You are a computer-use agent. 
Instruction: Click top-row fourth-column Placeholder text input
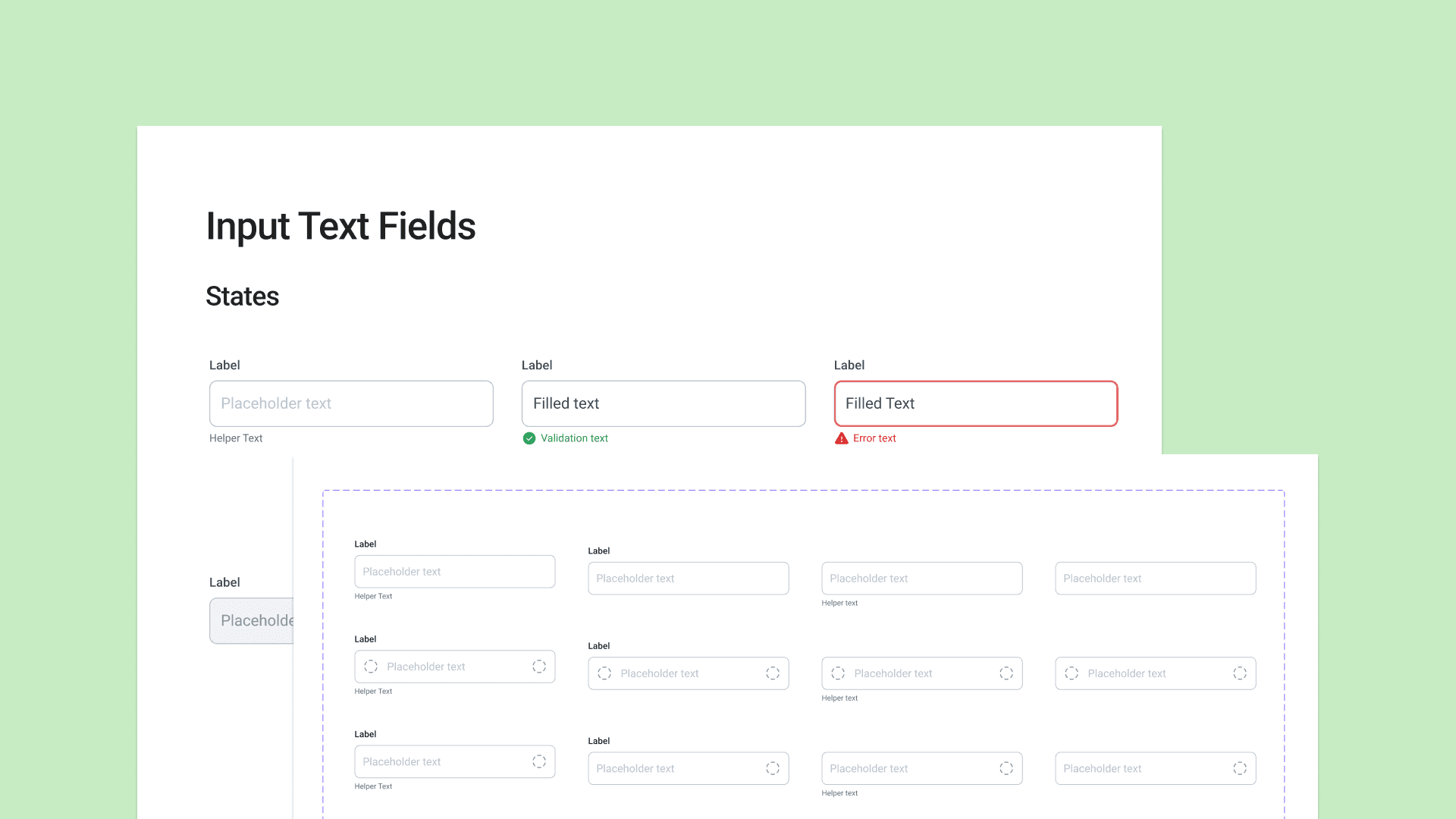pos(1155,579)
